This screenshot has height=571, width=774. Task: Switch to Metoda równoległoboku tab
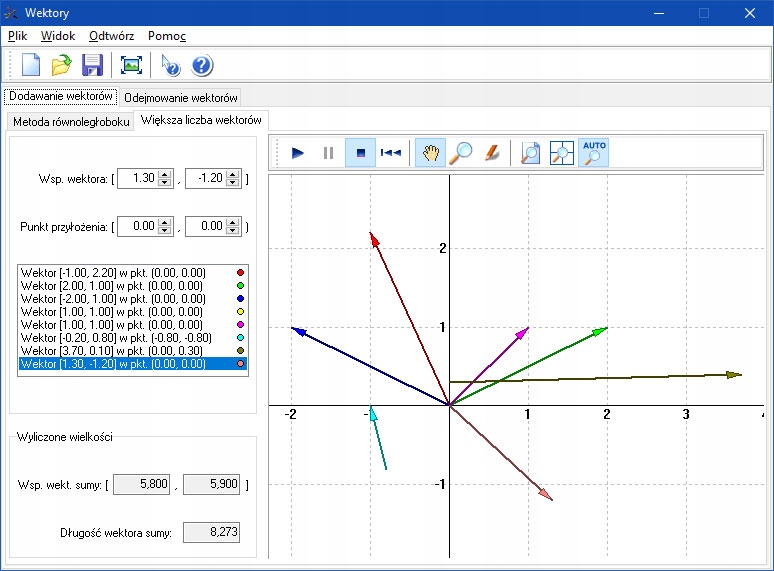tap(70, 122)
